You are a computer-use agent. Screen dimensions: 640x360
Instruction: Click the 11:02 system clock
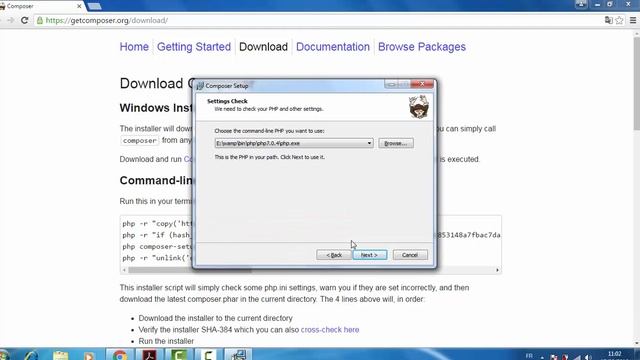click(615, 354)
